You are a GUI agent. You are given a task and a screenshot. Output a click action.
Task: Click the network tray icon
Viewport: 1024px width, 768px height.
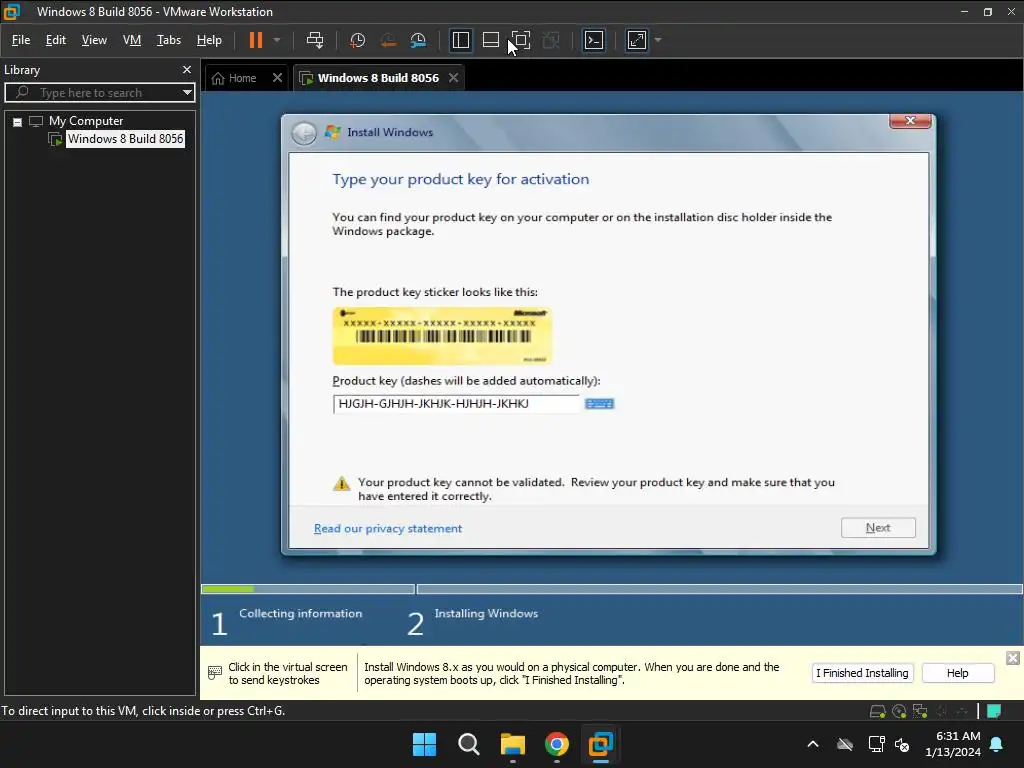(x=876, y=744)
